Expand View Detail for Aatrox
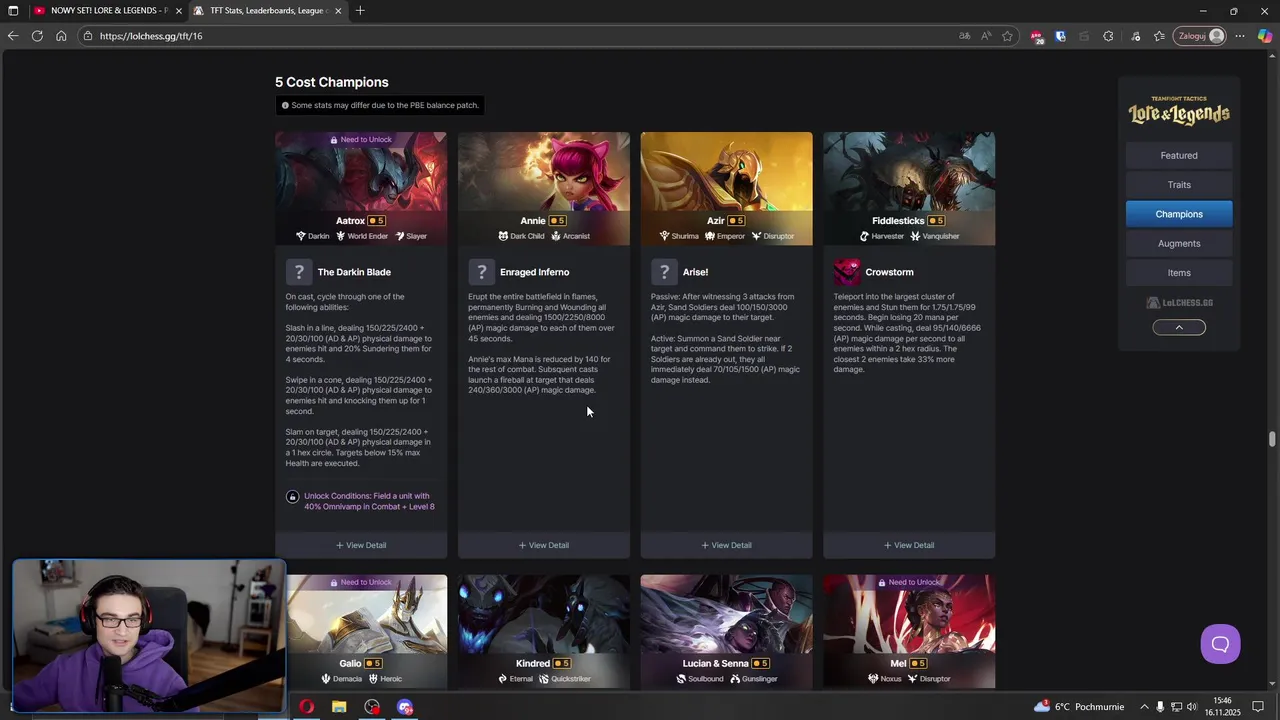Image resolution: width=1280 pixels, height=720 pixels. (x=361, y=545)
